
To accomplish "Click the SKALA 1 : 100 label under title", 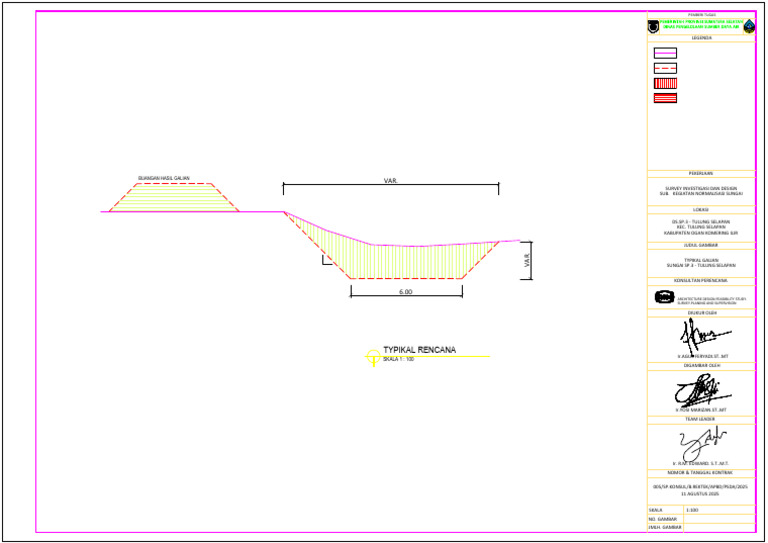I will click(398, 359).
